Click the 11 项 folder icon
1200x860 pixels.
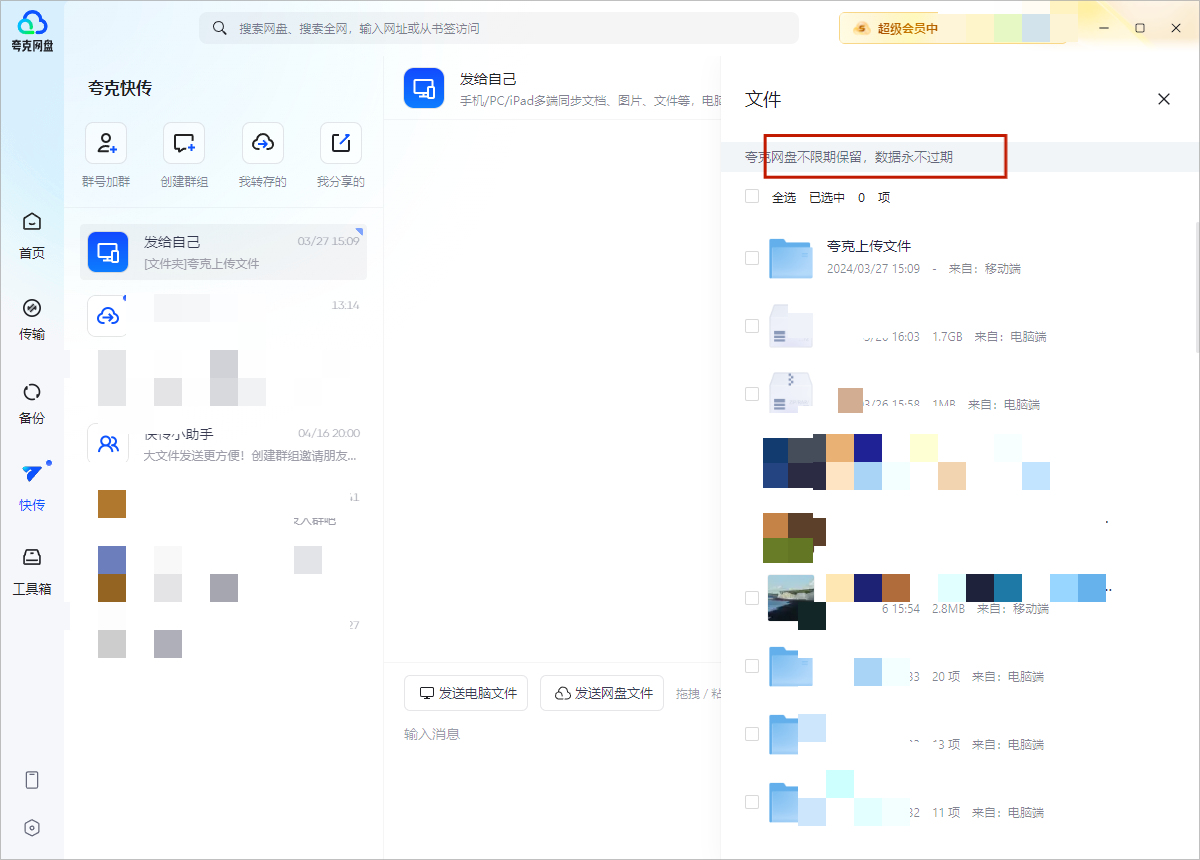791,801
